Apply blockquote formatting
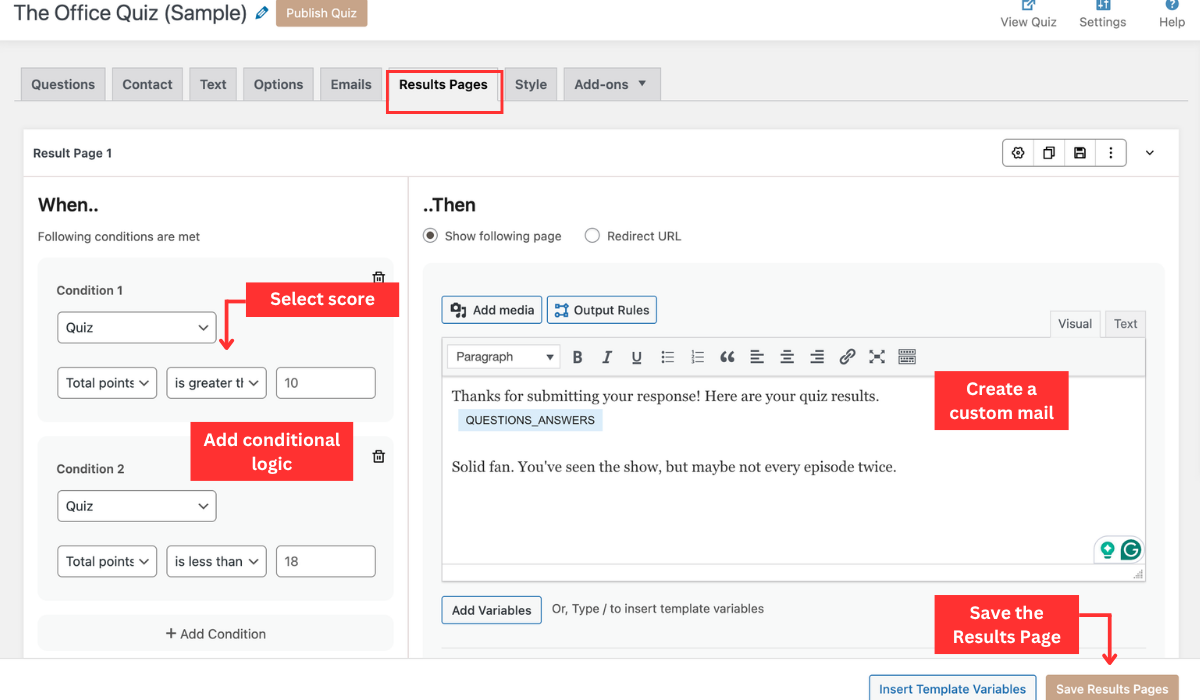 (x=727, y=357)
